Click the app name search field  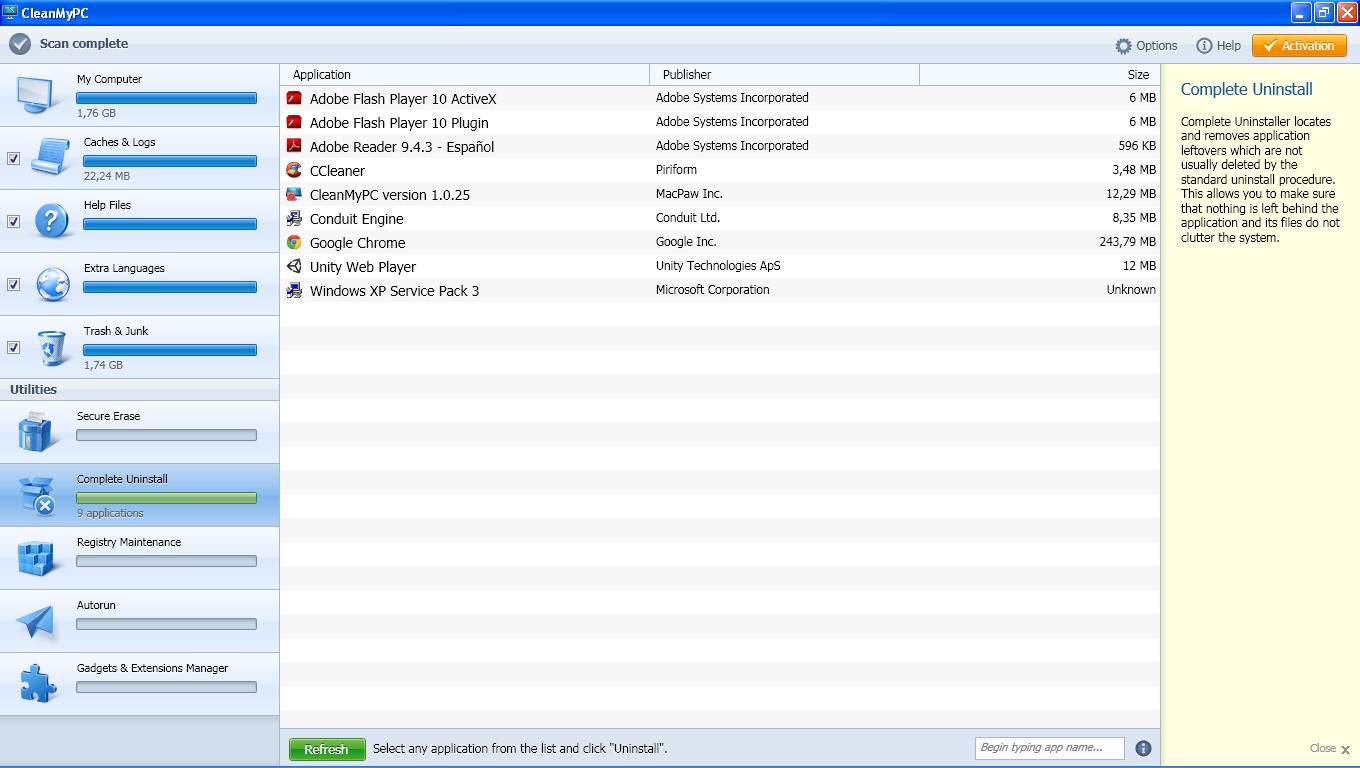(1050, 748)
